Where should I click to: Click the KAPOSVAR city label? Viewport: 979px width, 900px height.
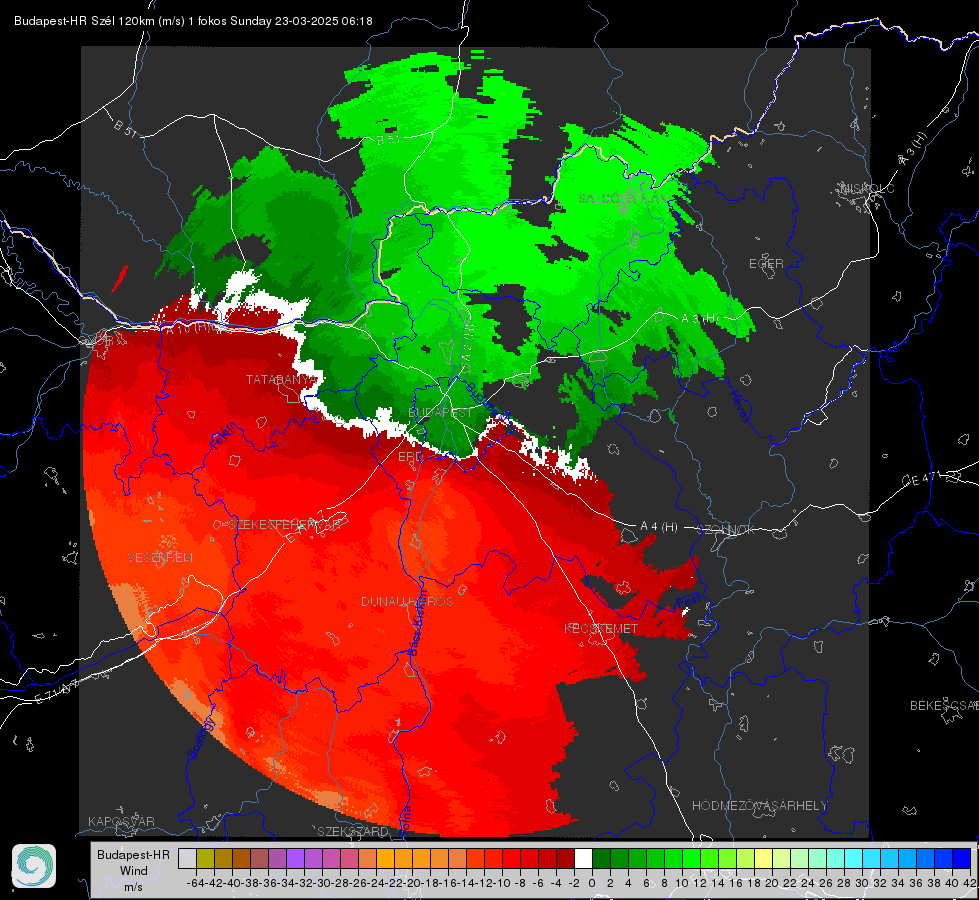(x=121, y=821)
